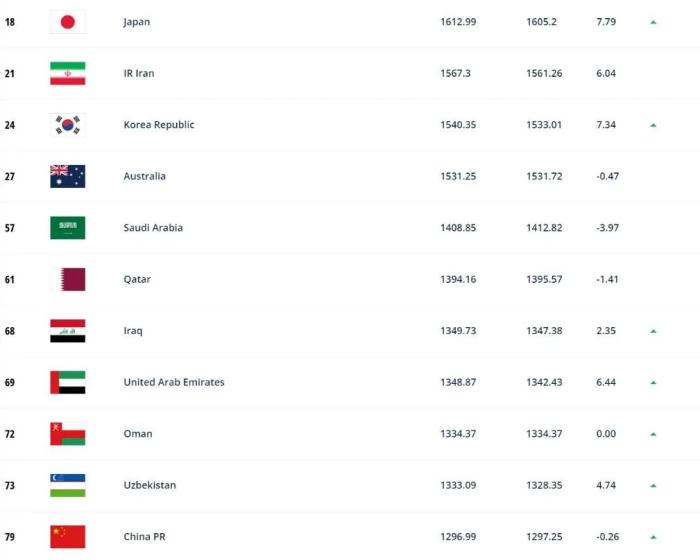700x560 pixels.
Task: Open the Australia team name link
Action: (144, 176)
